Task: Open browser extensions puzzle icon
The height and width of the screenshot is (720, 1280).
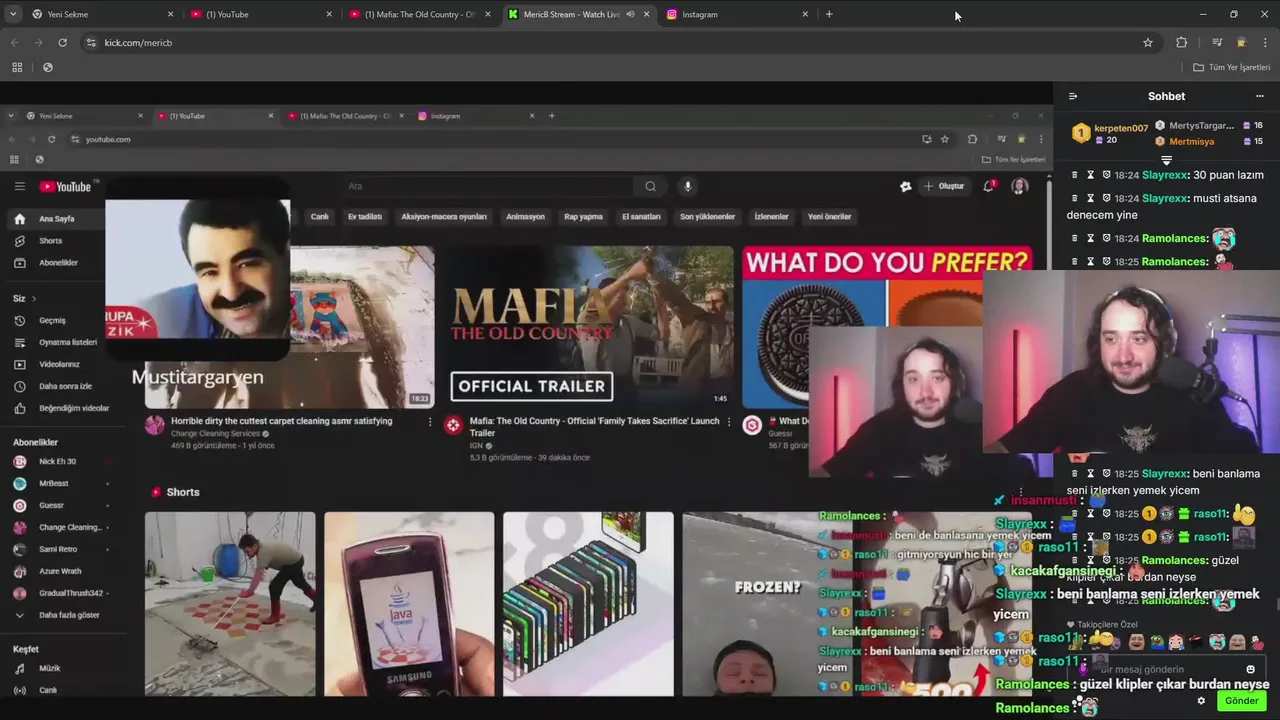Action: (1181, 42)
